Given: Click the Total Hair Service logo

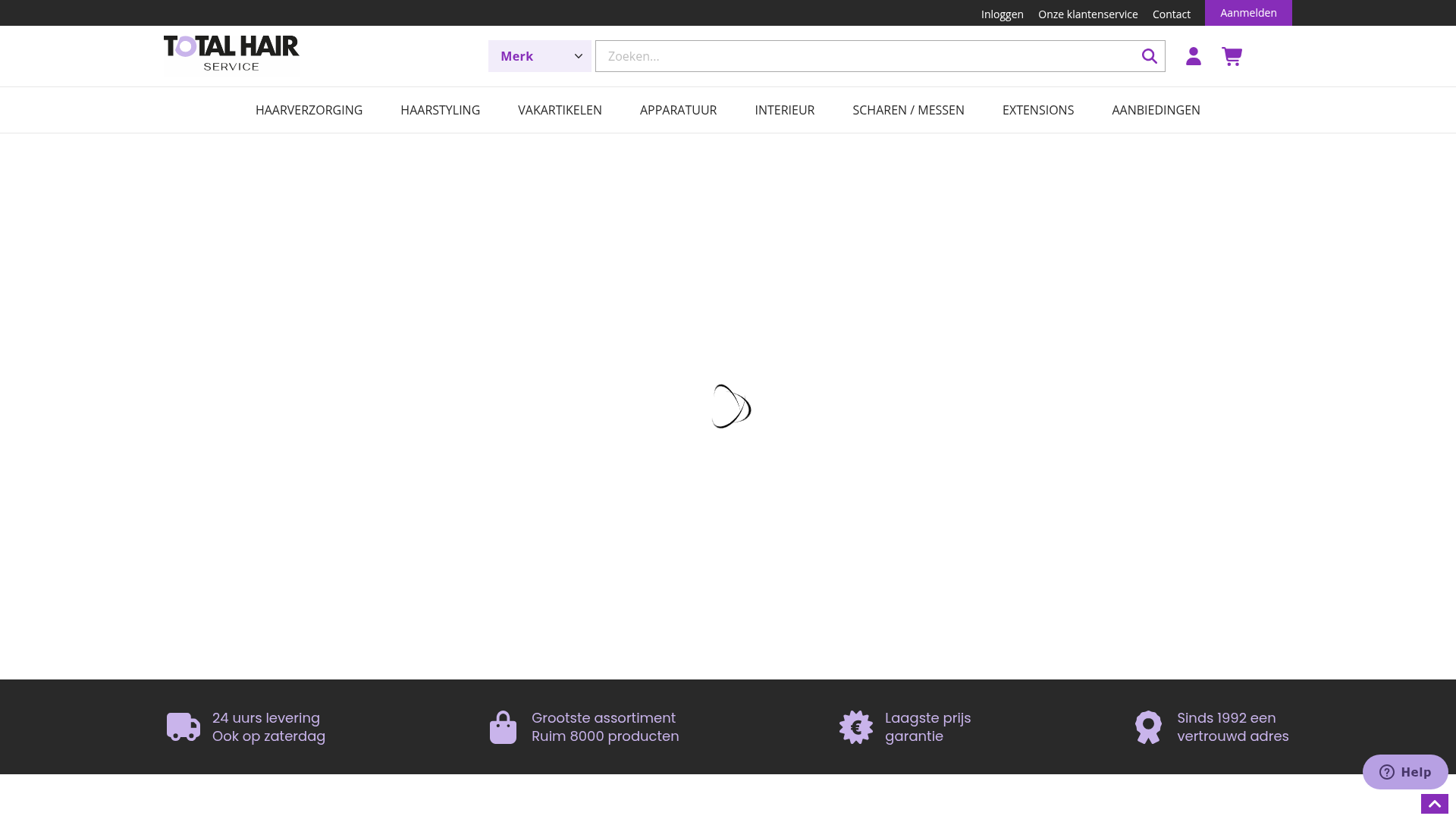Looking at the screenshot, I should (x=231, y=53).
